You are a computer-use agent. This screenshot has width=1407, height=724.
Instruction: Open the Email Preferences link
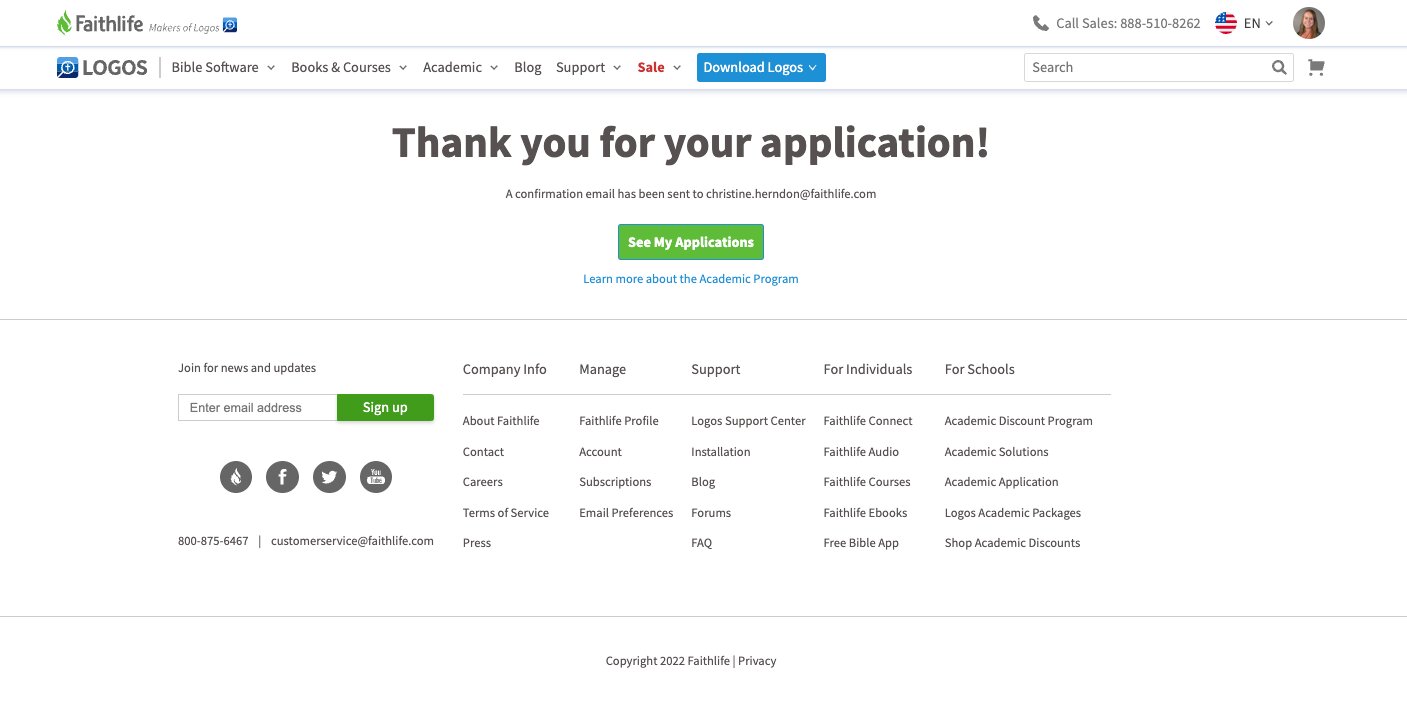[x=626, y=513]
